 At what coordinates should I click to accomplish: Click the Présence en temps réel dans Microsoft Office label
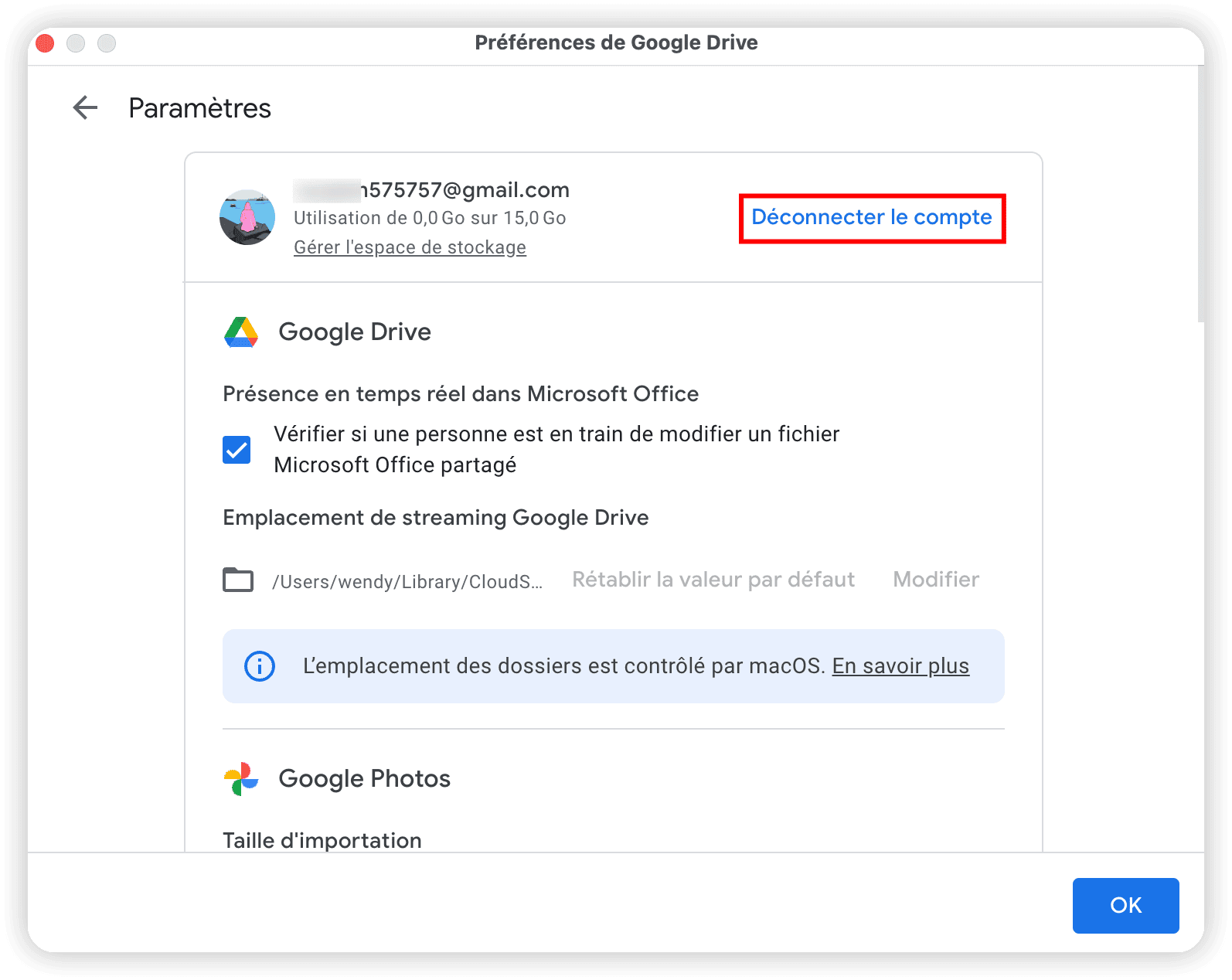(x=461, y=394)
